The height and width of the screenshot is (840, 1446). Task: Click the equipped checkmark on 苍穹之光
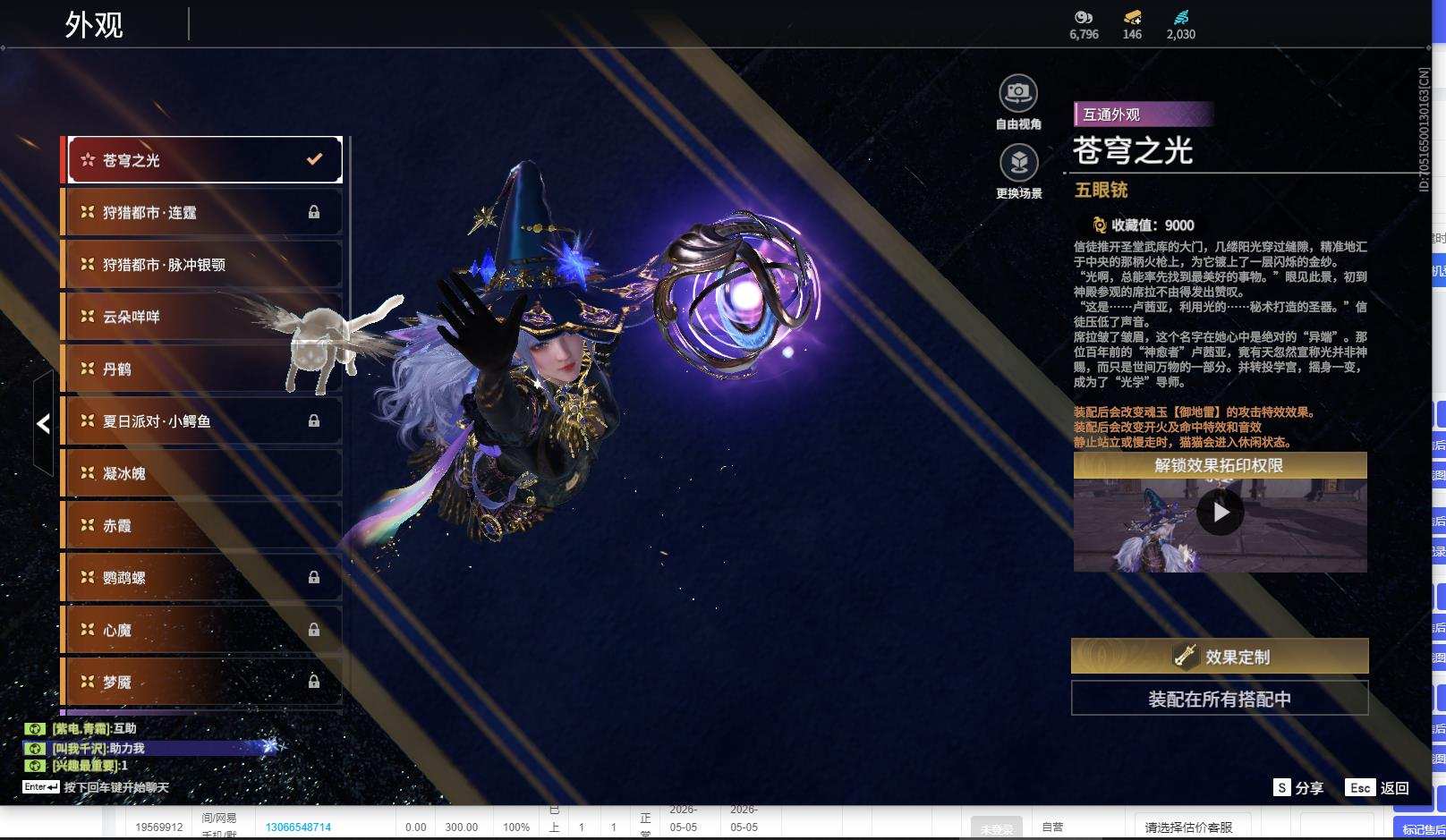pos(314,159)
